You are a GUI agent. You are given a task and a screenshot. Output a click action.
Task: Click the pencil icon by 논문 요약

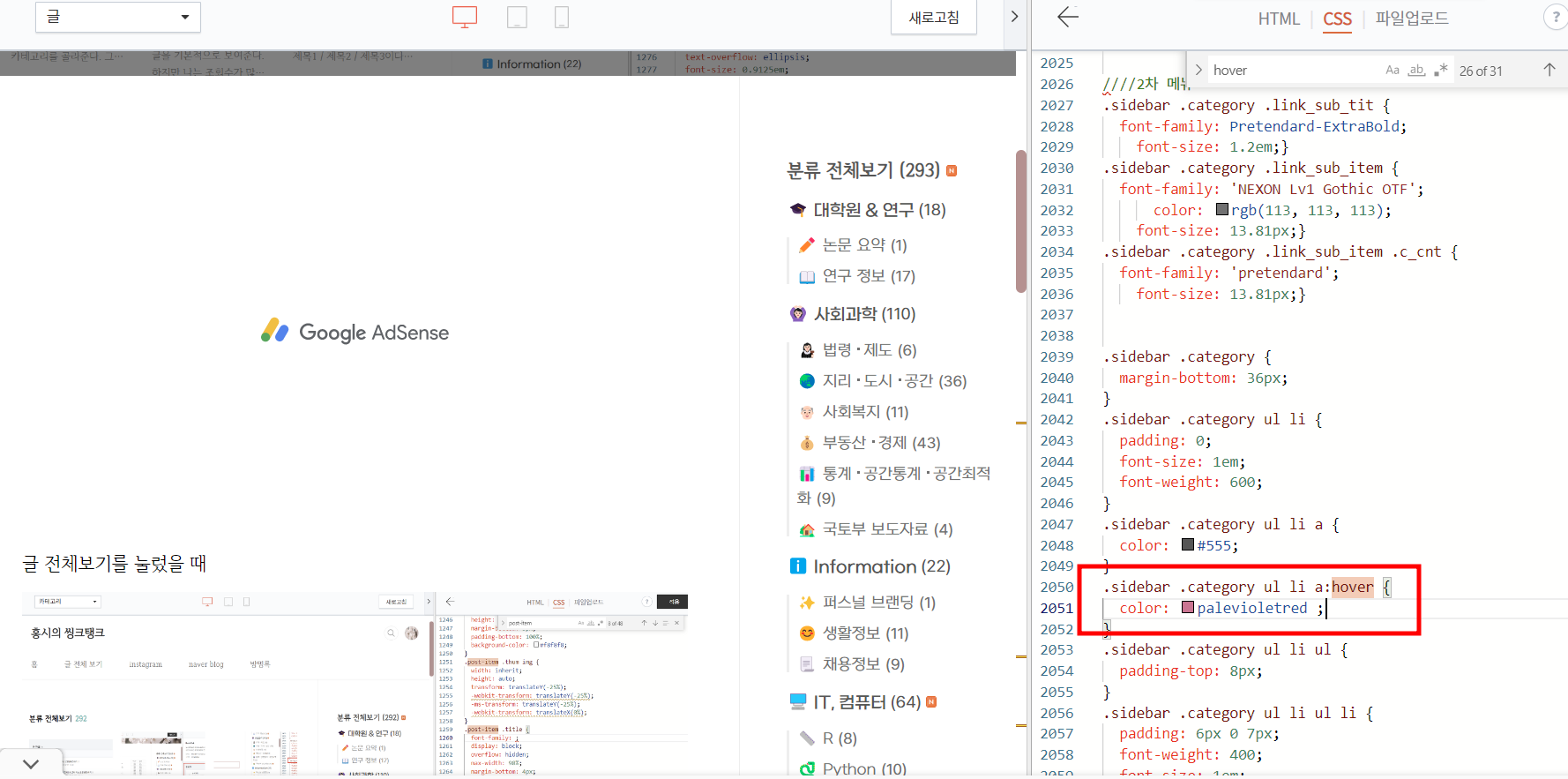pos(806,245)
